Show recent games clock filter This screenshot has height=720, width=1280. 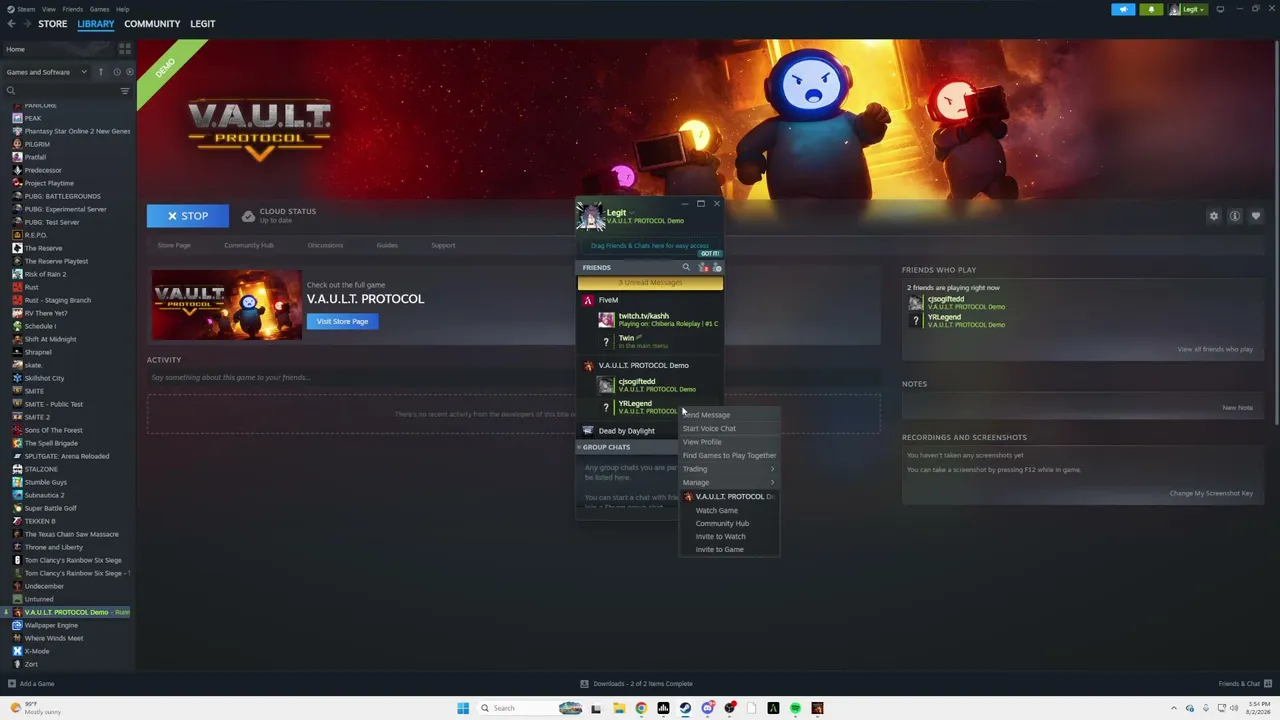[x=116, y=72]
